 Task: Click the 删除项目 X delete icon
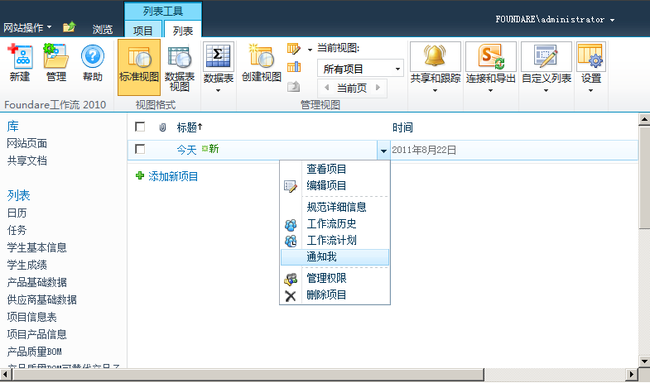pos(291,296)
